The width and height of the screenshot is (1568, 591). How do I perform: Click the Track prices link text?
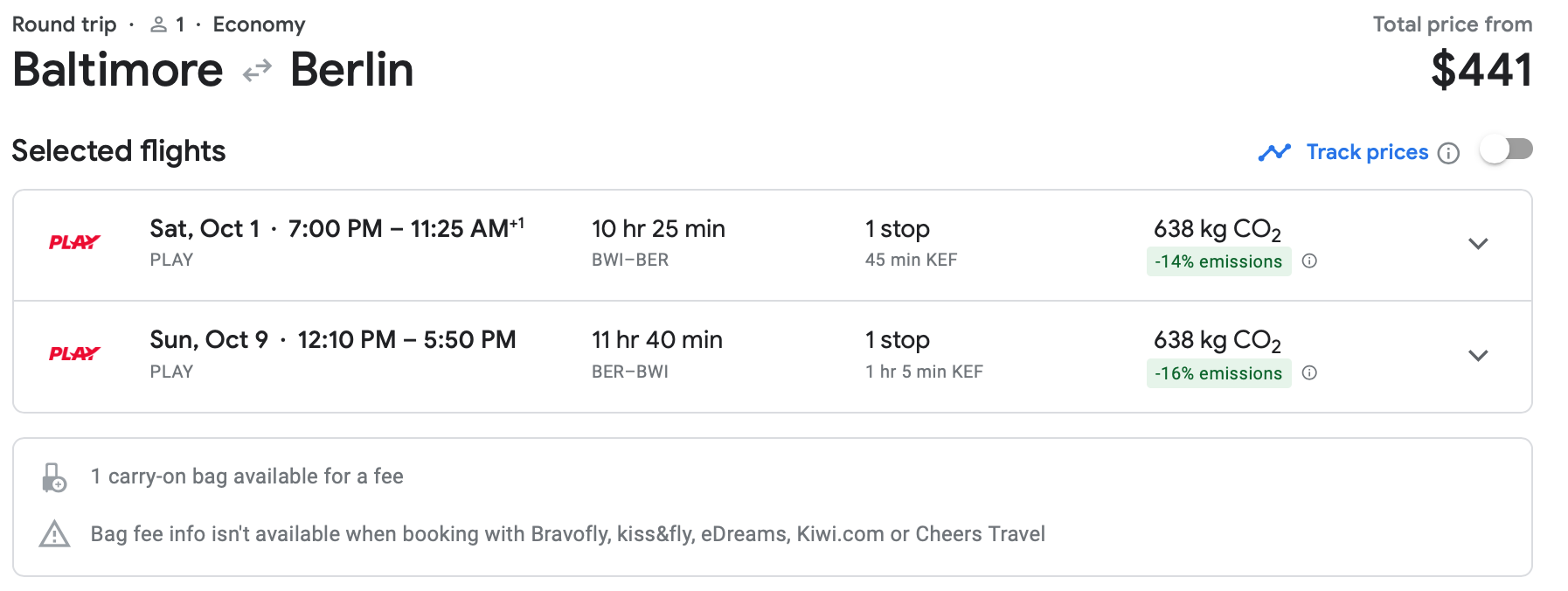[x=1367, y=152]
